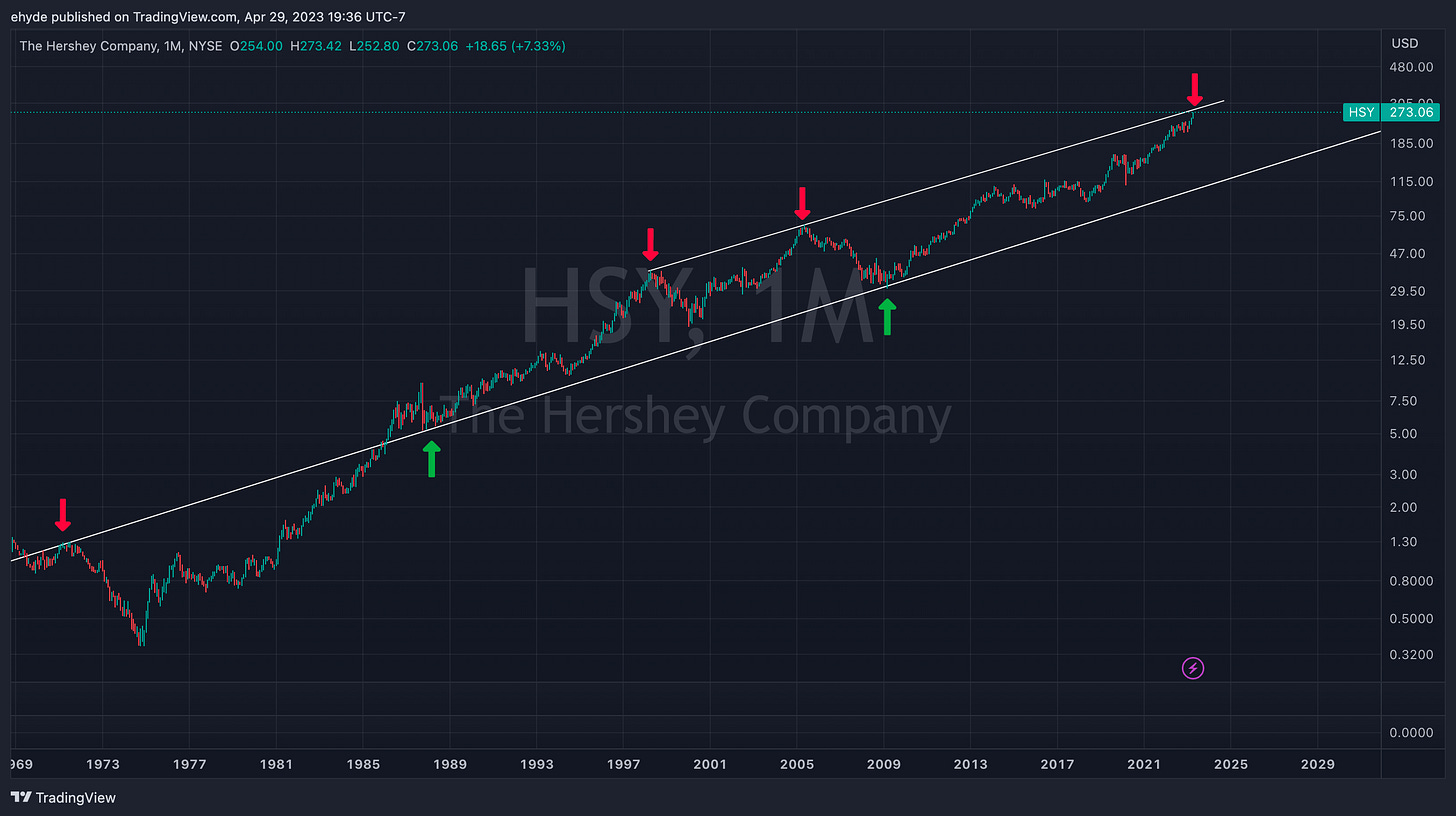Click the 0.0000 price axis label
The image size is (1456, 816).
tap(1412, 733)
